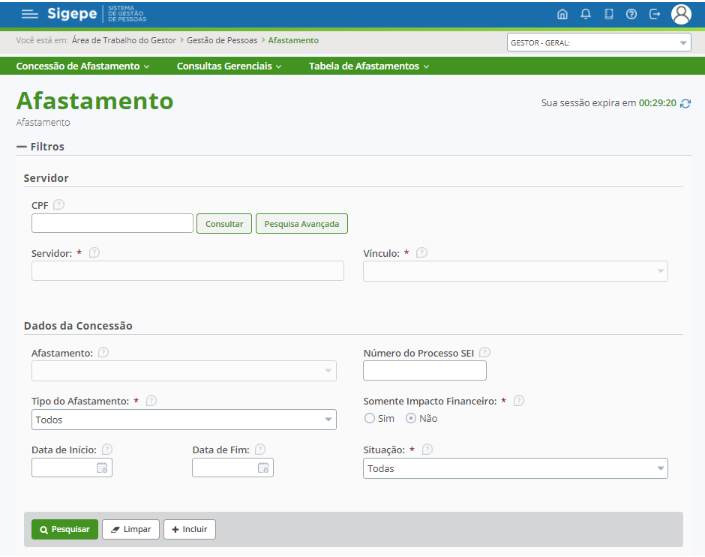Viewport: 705px width, 557px height.
Task: Expand the Tipo do Afastamento dropdown
Action: 184,420
